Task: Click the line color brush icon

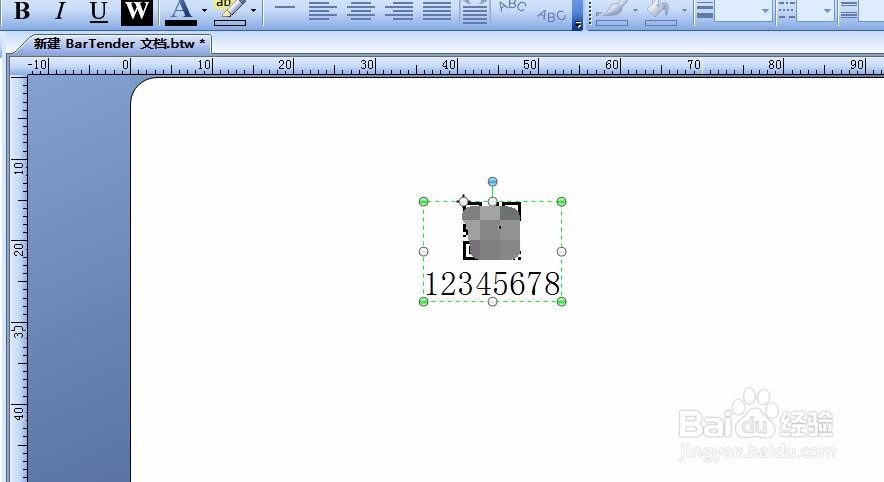Action: tap(612, 12)
